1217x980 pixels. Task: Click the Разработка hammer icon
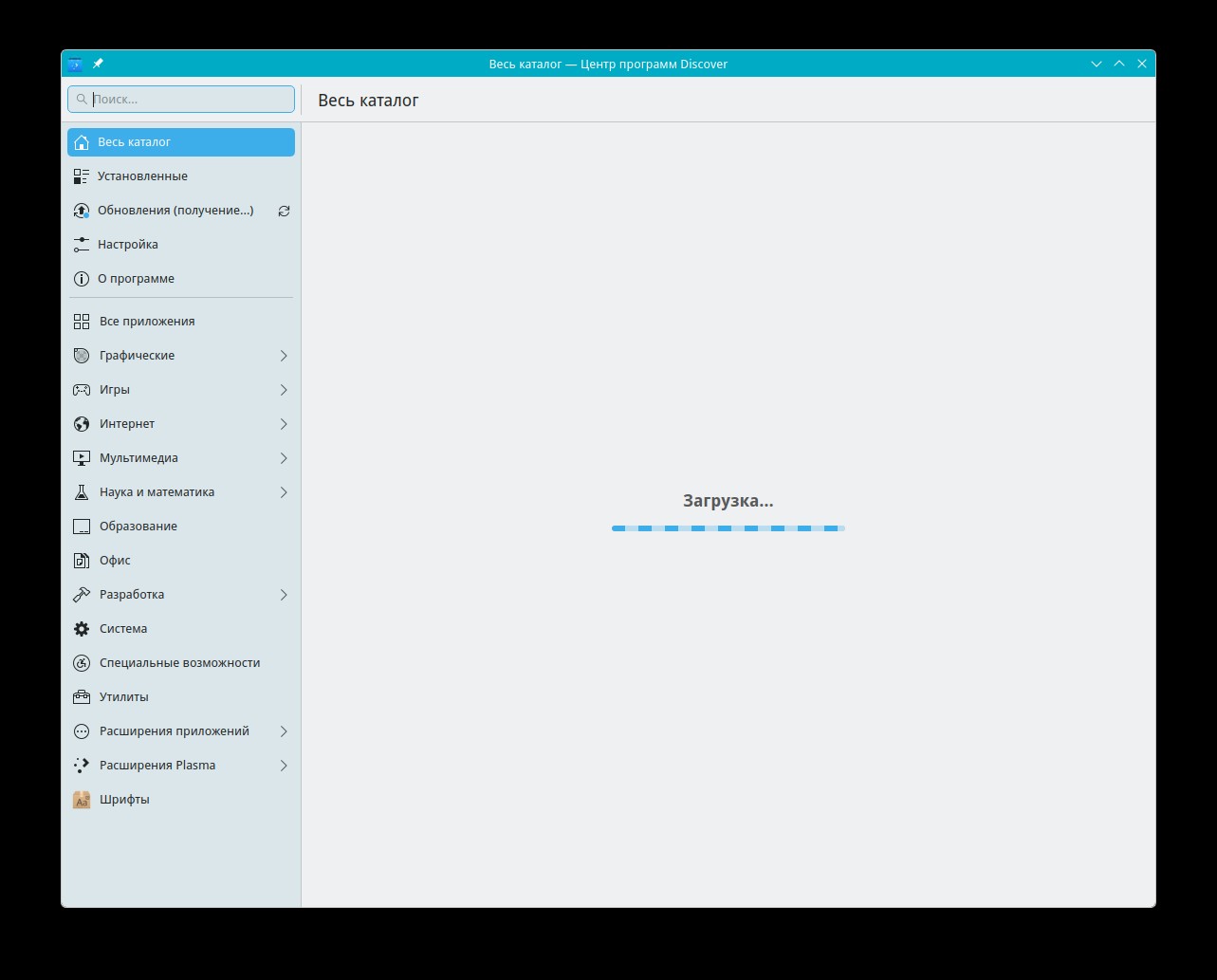(82, 595)
